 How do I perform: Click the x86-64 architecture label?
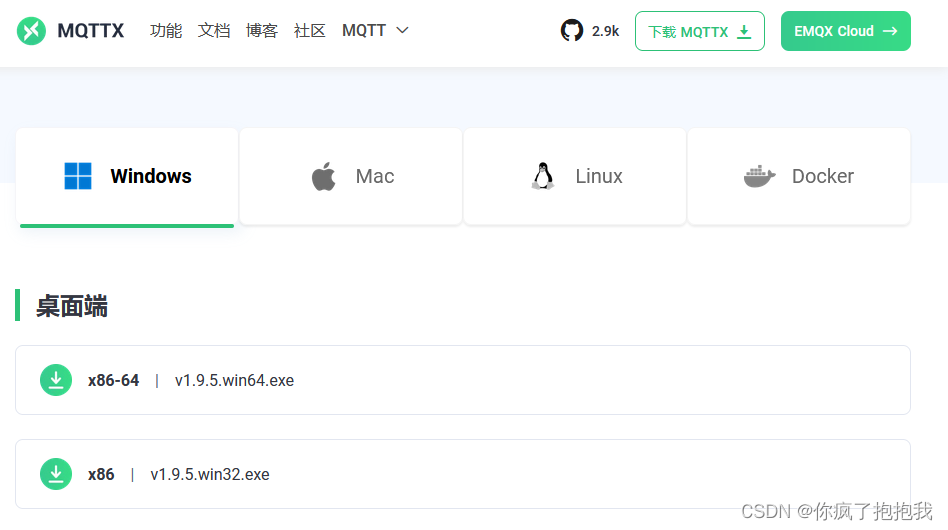click(x=113, y=380)
